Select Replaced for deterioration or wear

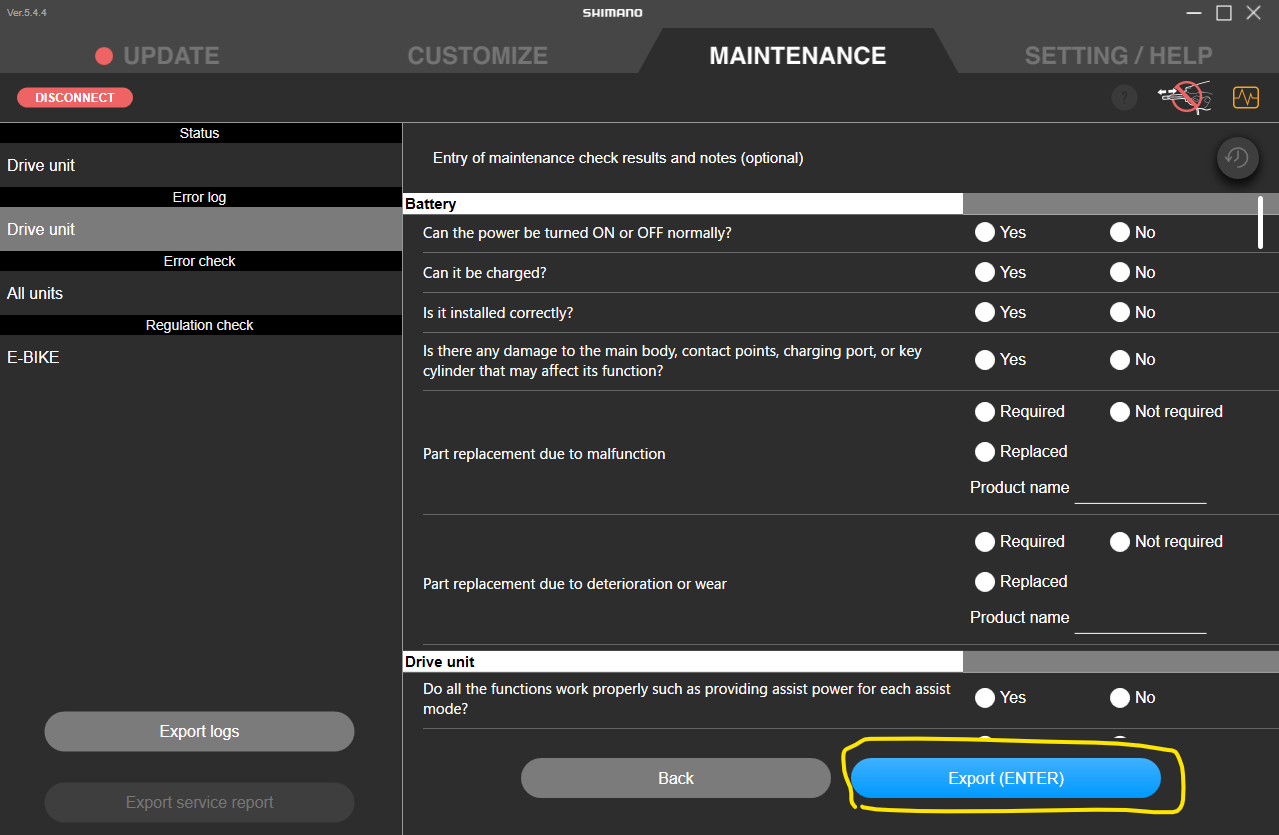pyautogui.click(x=985, y=581)
